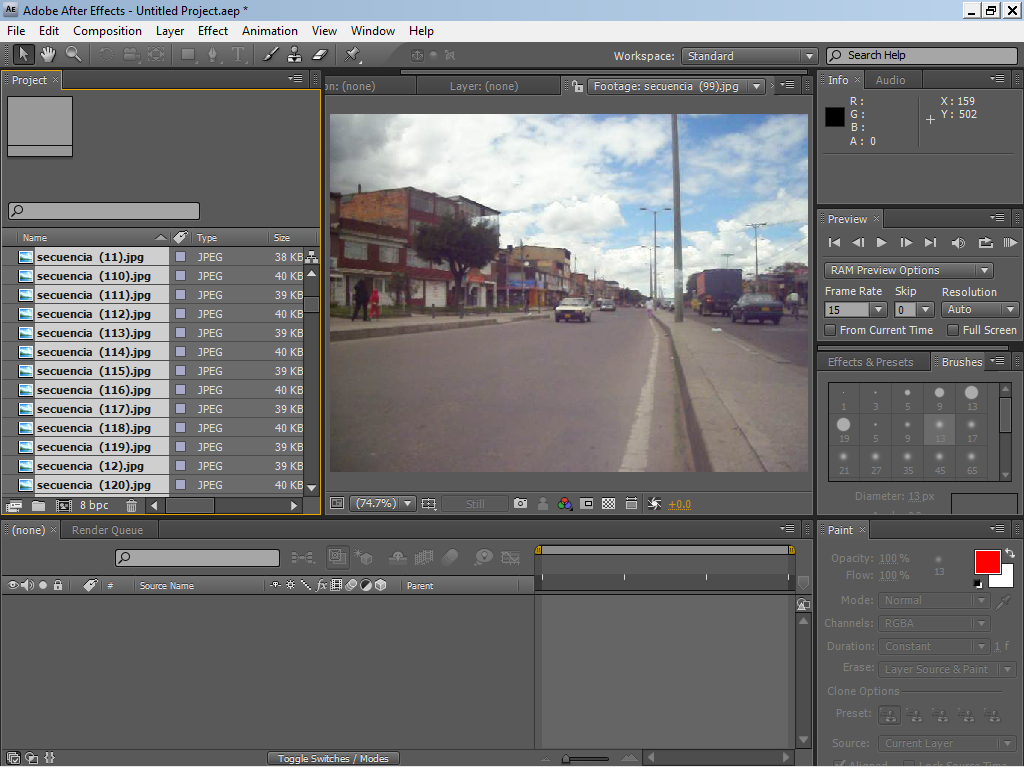Viewport: 1024px width, 768px height.
Task: Create a new folder in Project panel
Action: tap(38, 506)
